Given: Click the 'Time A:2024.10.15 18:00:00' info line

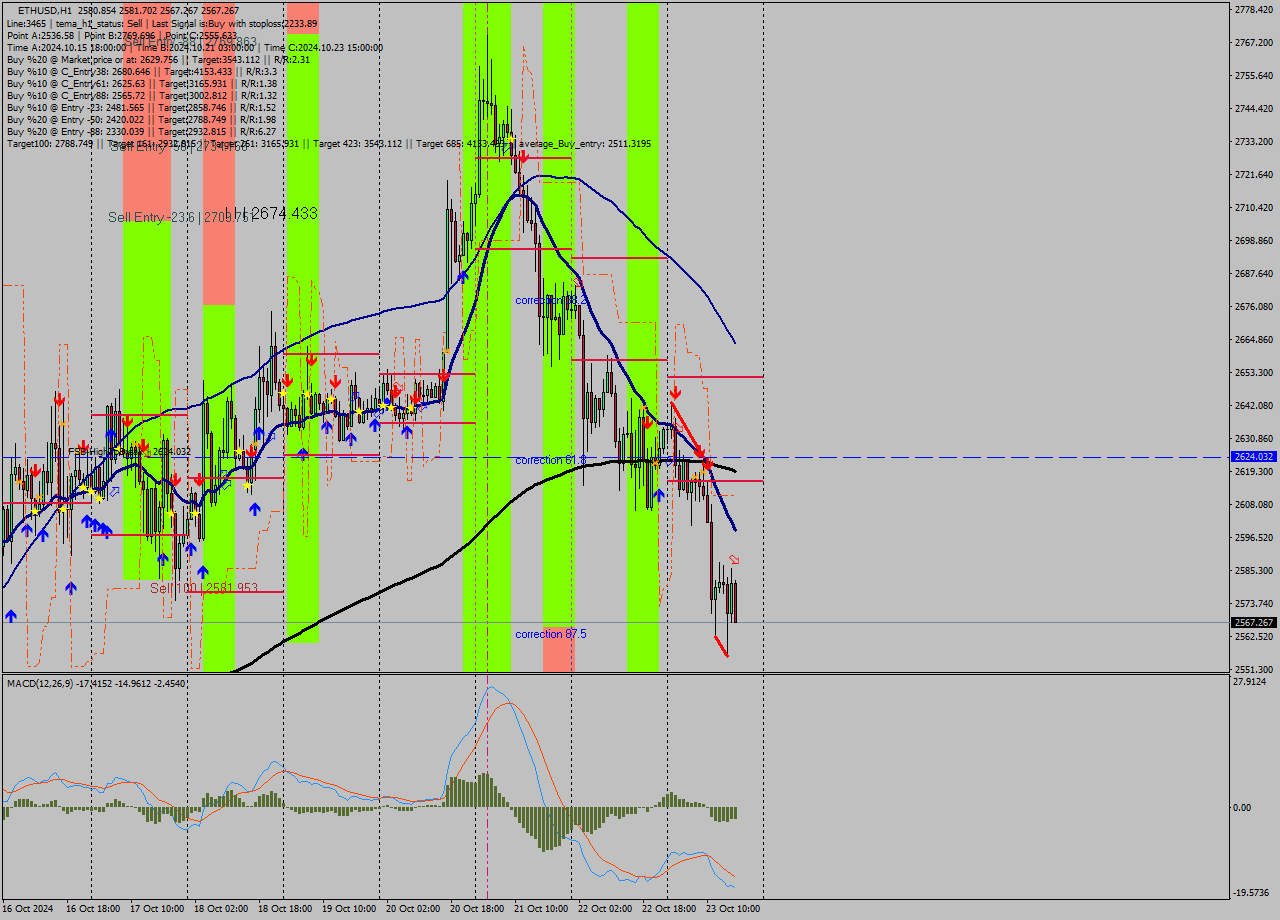Looking at the screenshot, I should pos(195,47).
